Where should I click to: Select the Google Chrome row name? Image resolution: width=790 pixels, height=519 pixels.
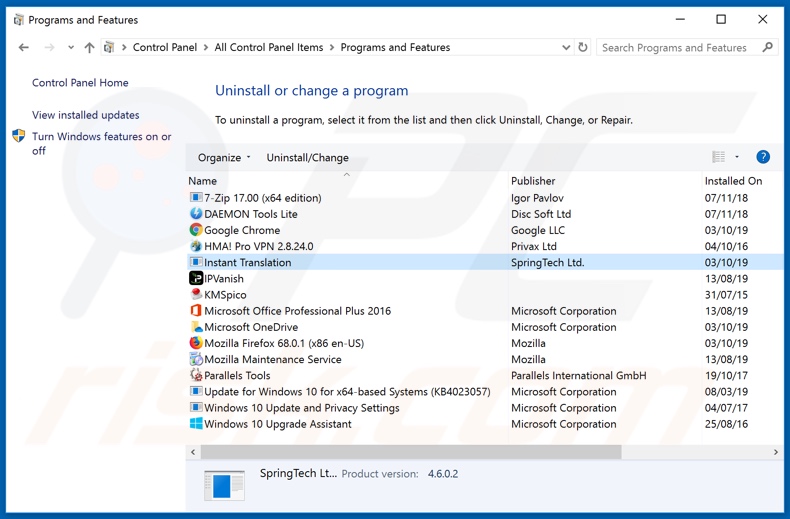242,230
